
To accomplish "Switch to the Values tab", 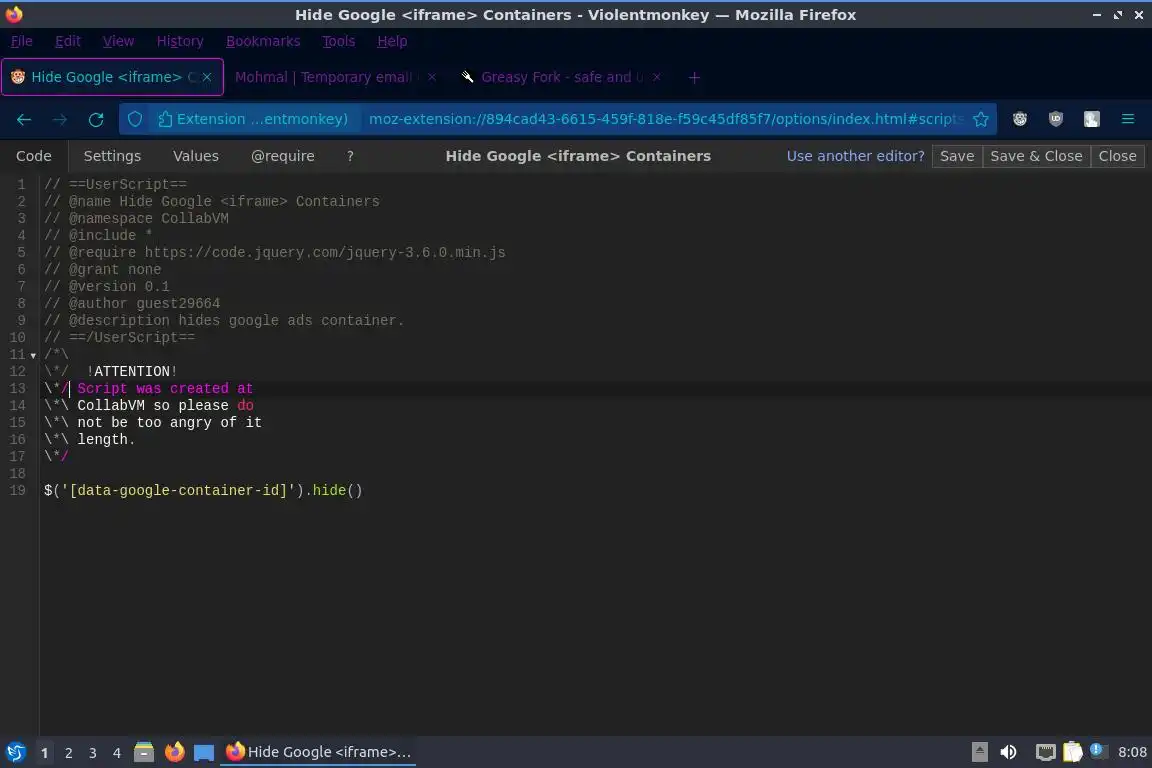I will click(x=195, y=156).
